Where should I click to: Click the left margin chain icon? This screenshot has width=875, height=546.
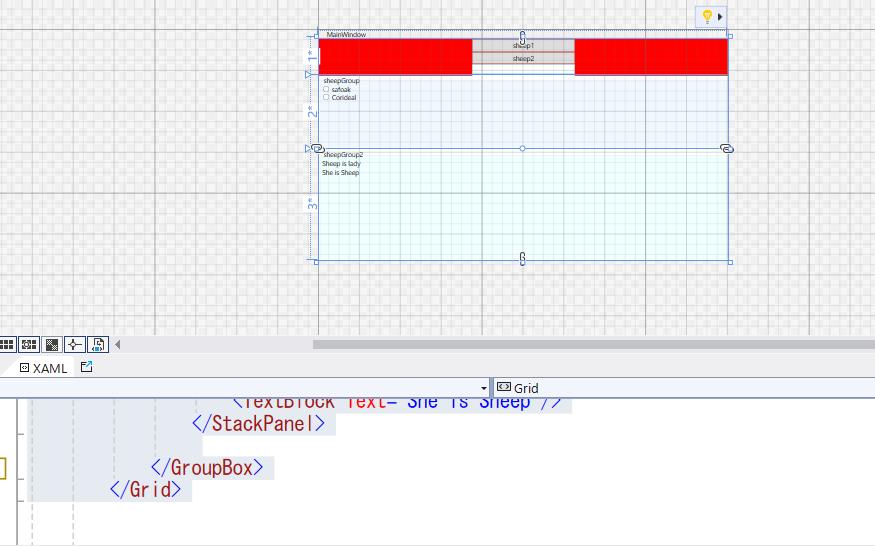click(x=318, y=149)
